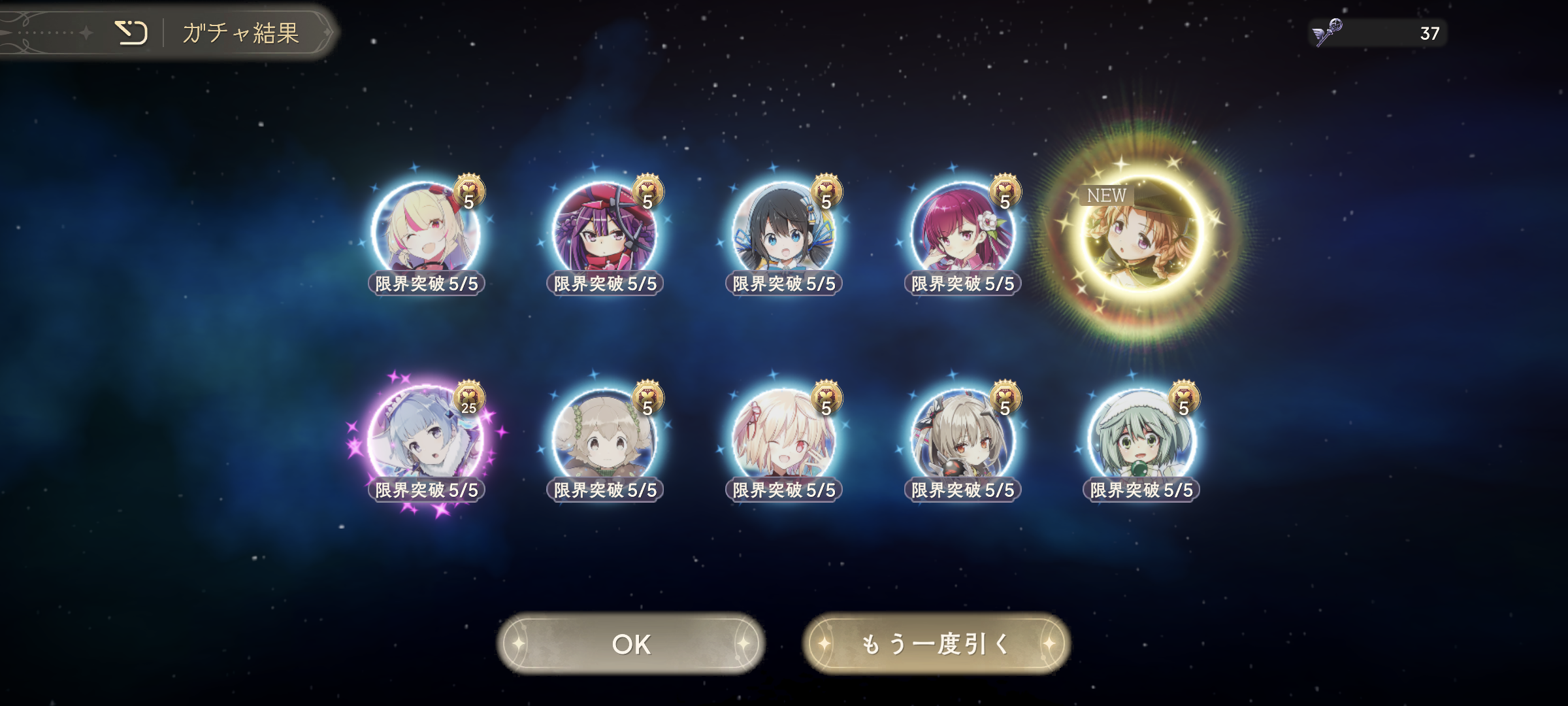Open the NEW golden glowing character portrait
1568x706 pixels.
click(x=1141, y=233)
